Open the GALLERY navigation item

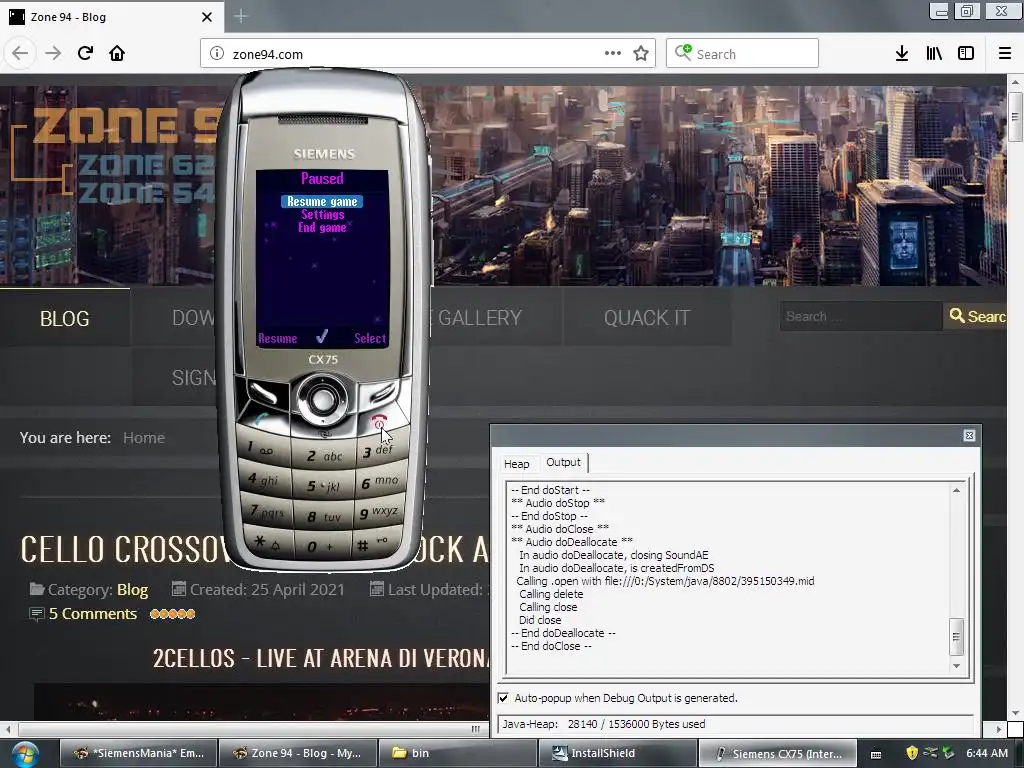coord(480,318)
